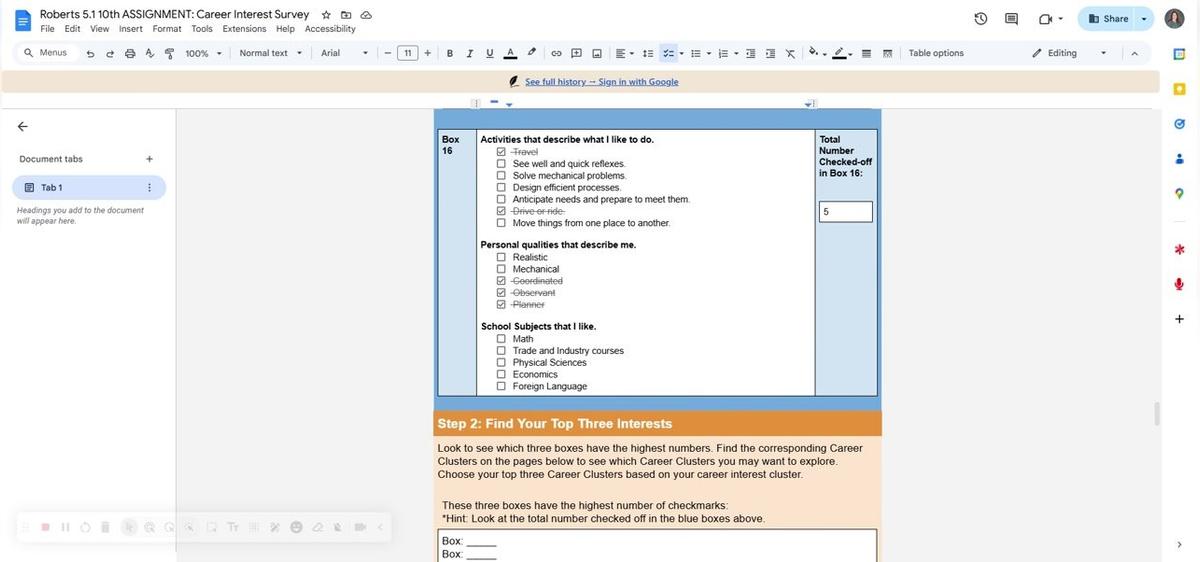This screenshot has height=562, width=1200.
Task: Click the Undo arrow in toolbar
Action: point(90,53)
